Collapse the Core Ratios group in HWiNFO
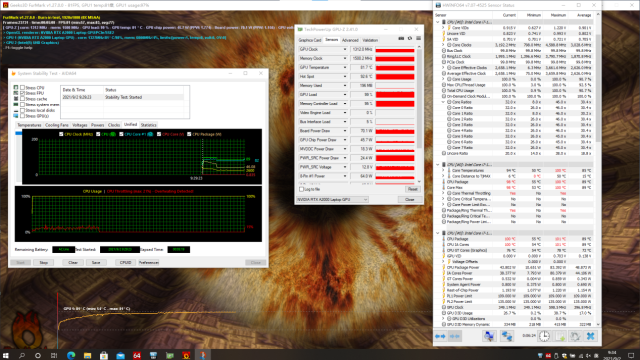Image resolution: width=640 pixels, height=360 pixels. 443,102
